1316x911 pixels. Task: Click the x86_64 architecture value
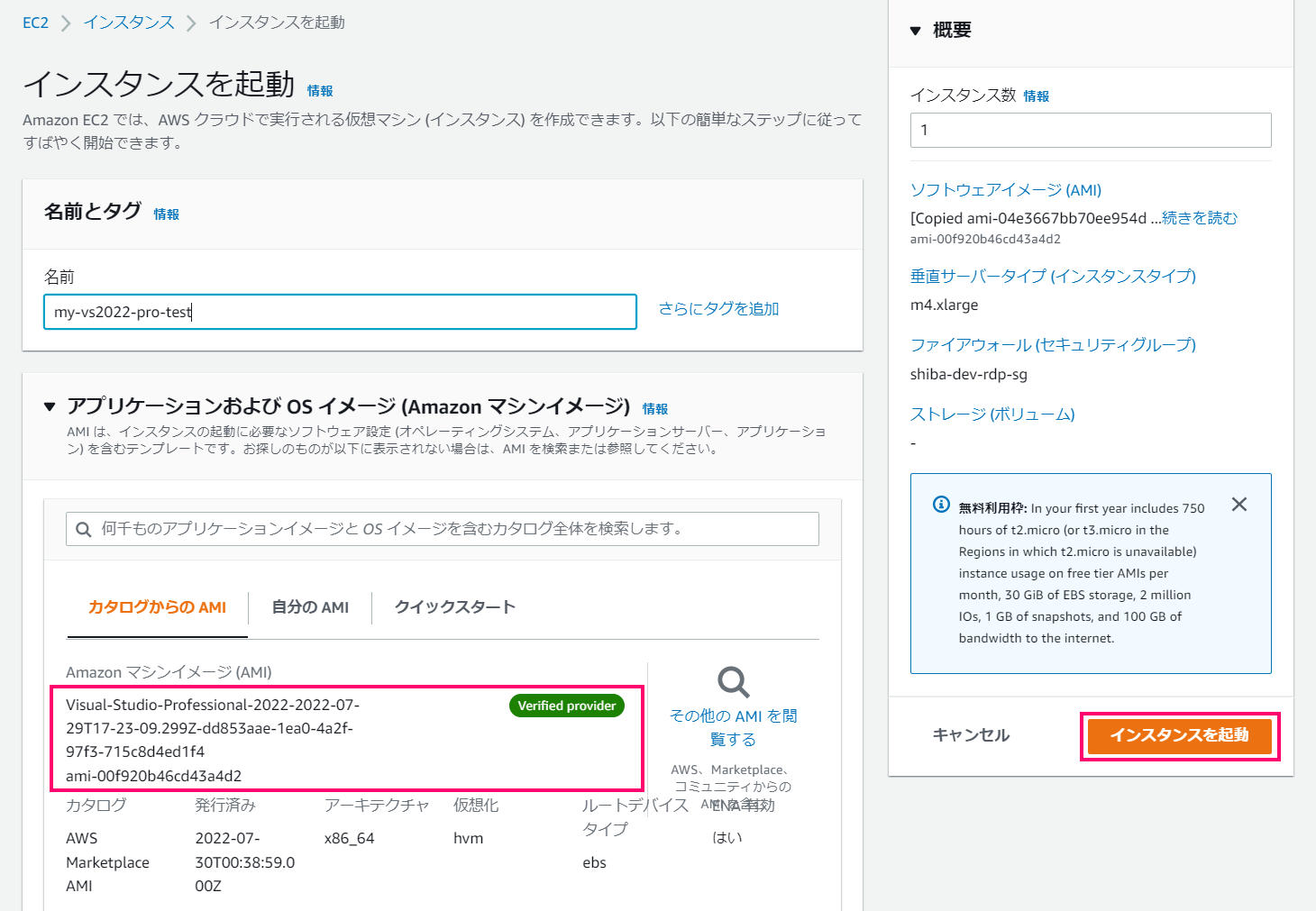(x=349, y=838)
